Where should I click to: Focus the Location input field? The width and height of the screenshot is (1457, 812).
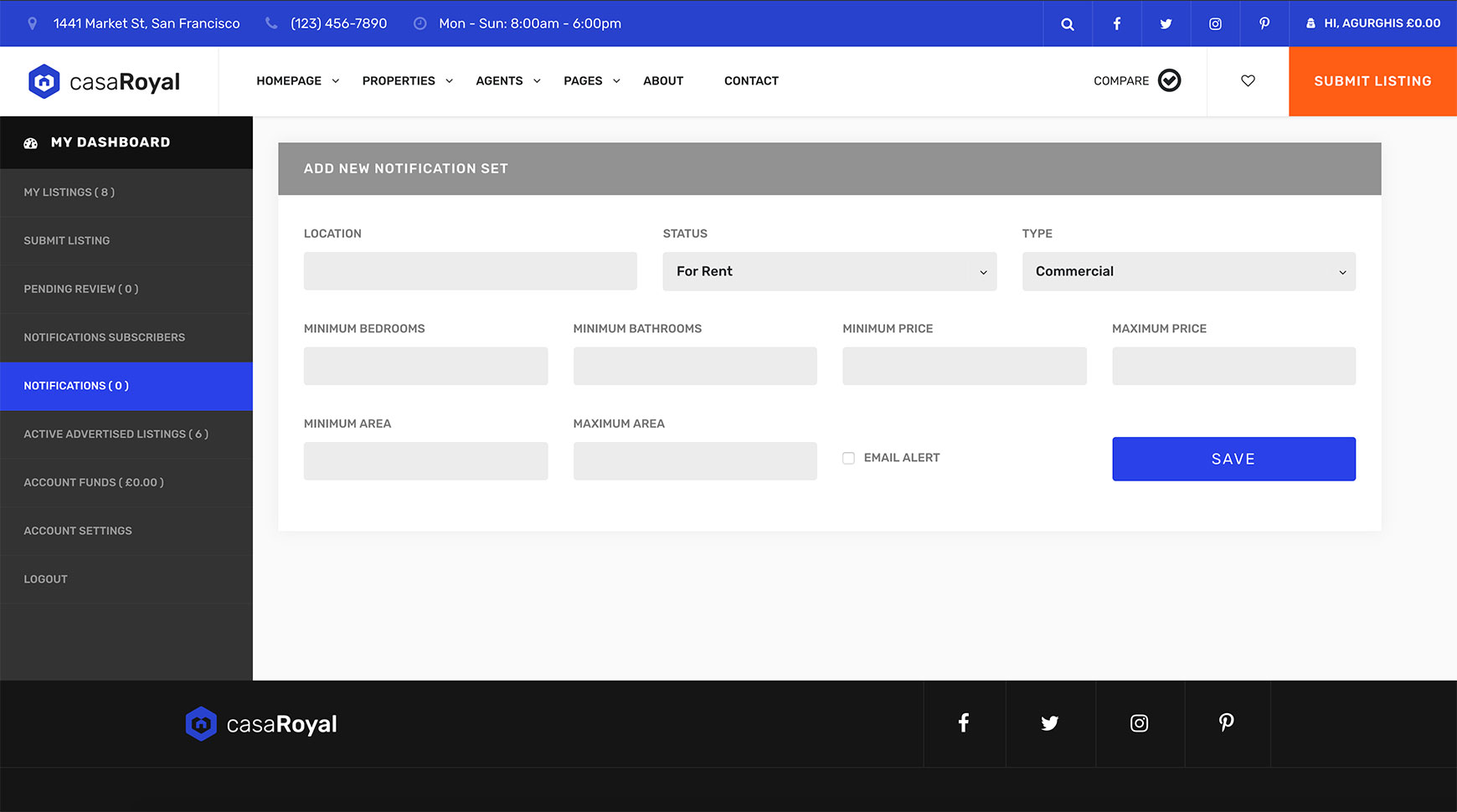[x=470, y=271]
